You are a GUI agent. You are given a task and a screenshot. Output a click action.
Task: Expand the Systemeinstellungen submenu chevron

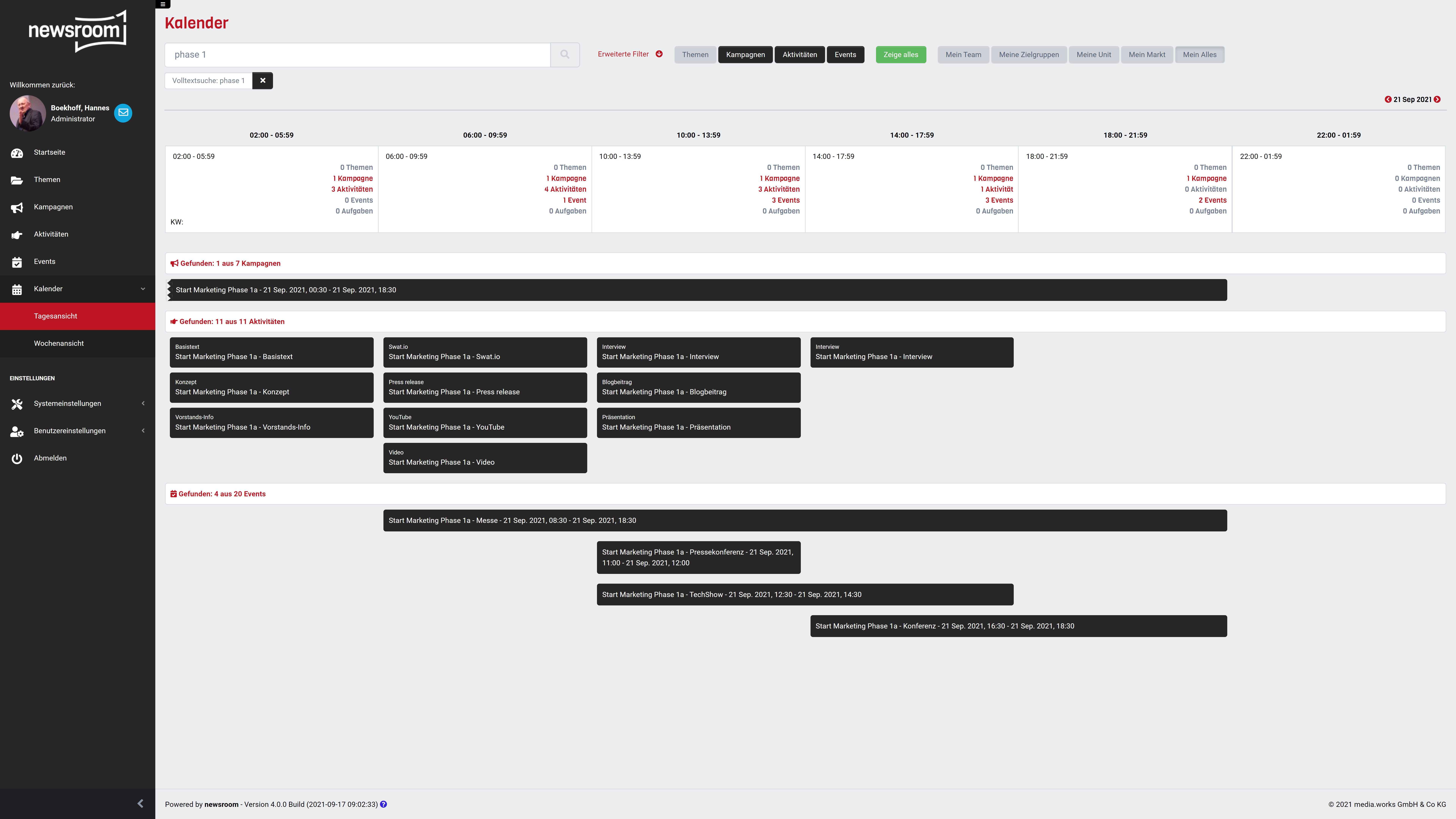coord(143,404)
